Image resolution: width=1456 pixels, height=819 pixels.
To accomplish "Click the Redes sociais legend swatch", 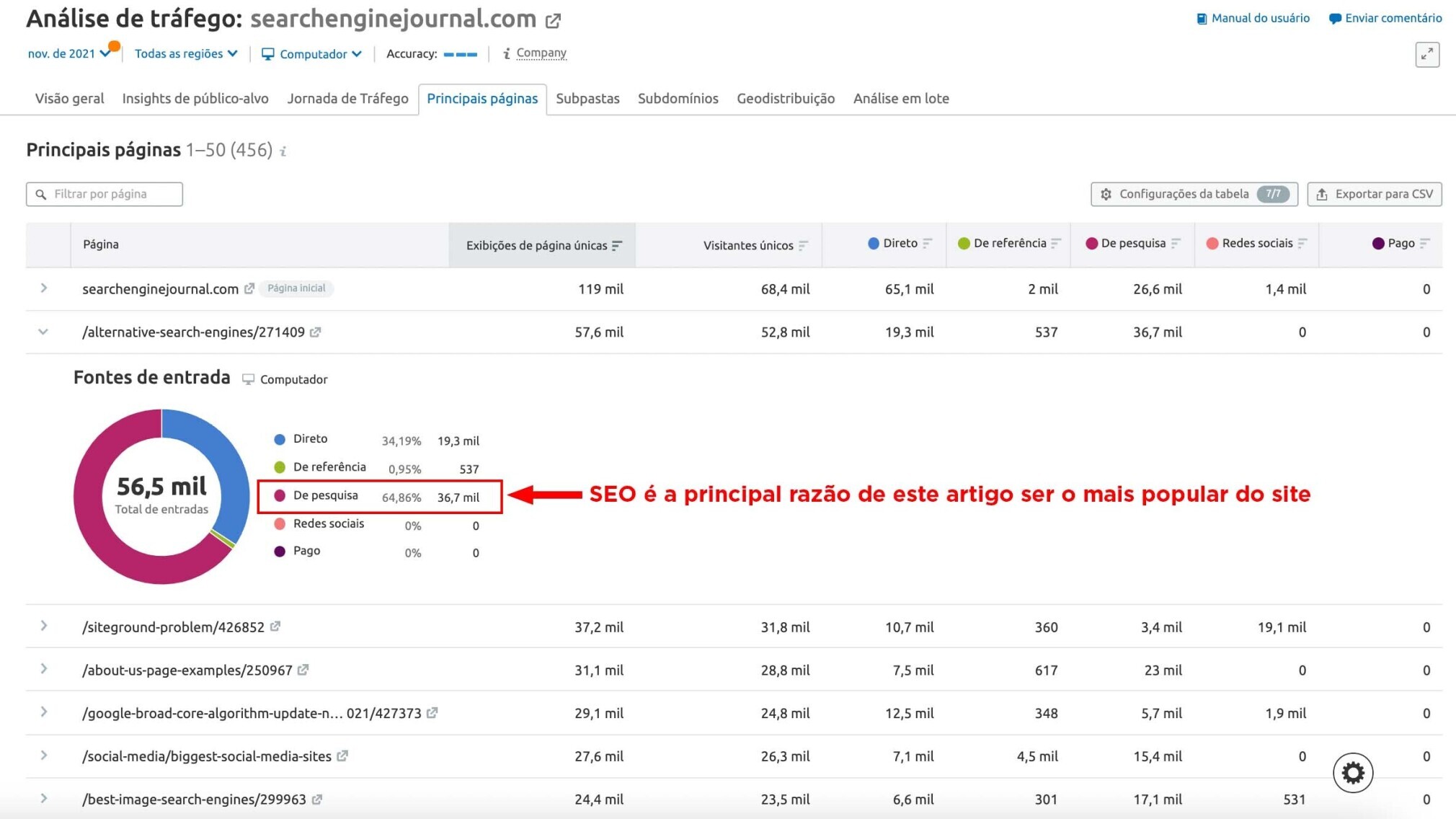I will 280,523.
